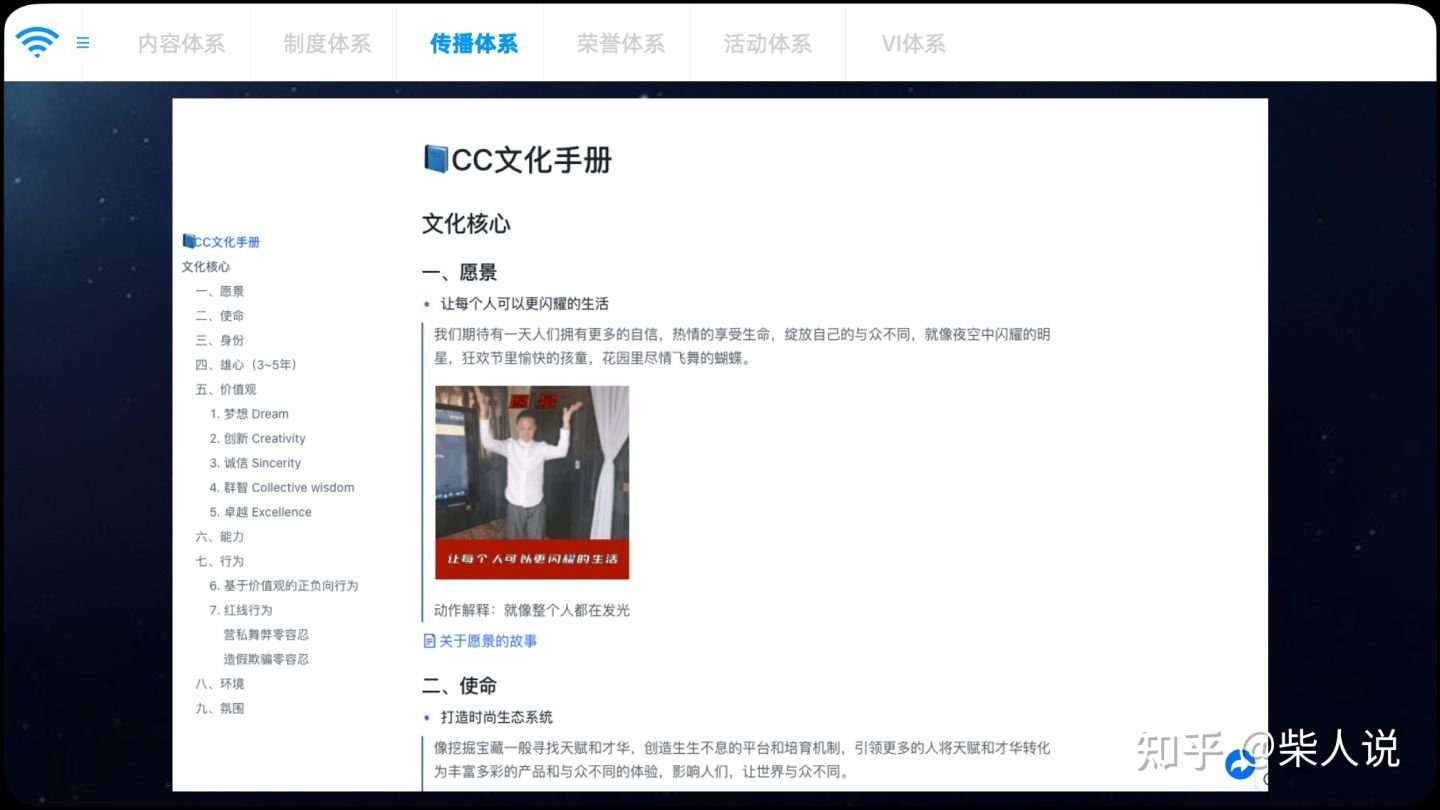Click the book icon before the CC文化手册 title
The height and width of the screenshot is (810, 1440).
(x=436, y=160)
